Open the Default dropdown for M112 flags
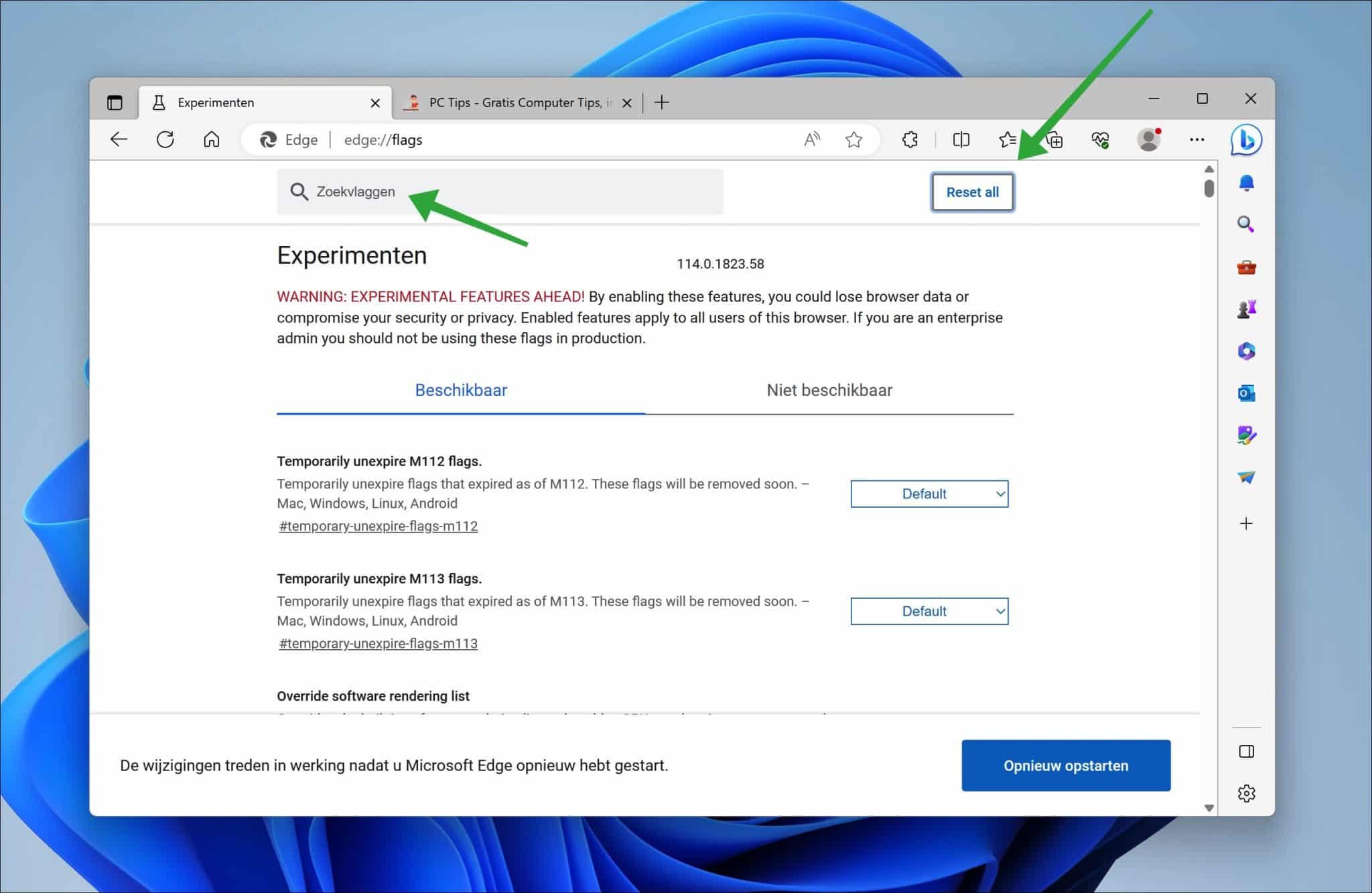 click(x=929, y=494)
